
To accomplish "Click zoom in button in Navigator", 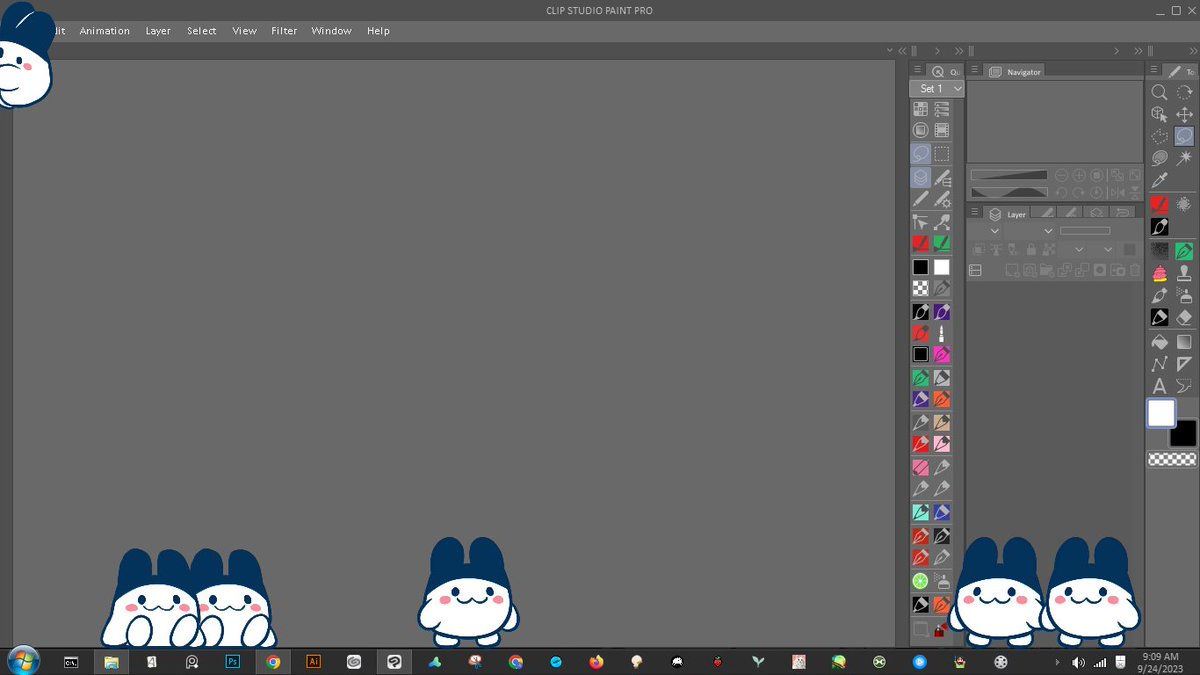I will click(1079, 175).
